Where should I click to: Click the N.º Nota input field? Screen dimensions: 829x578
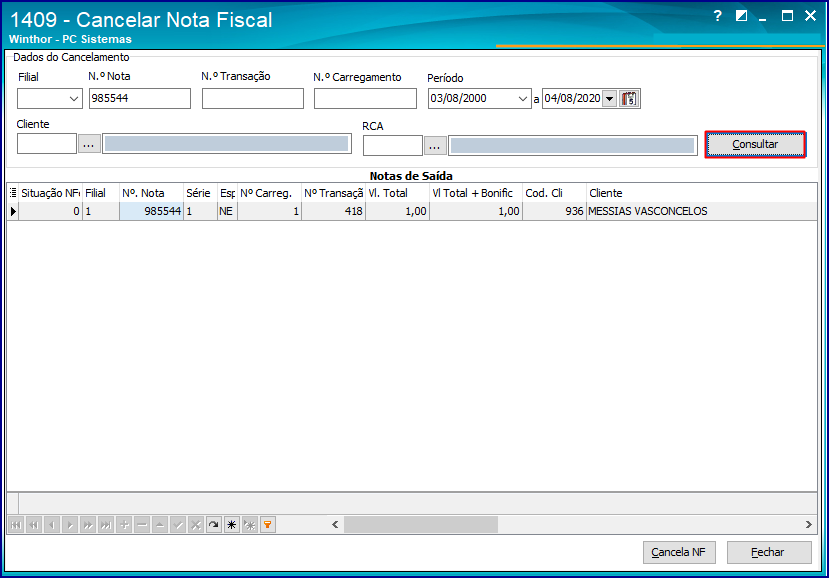coord(140,99)
